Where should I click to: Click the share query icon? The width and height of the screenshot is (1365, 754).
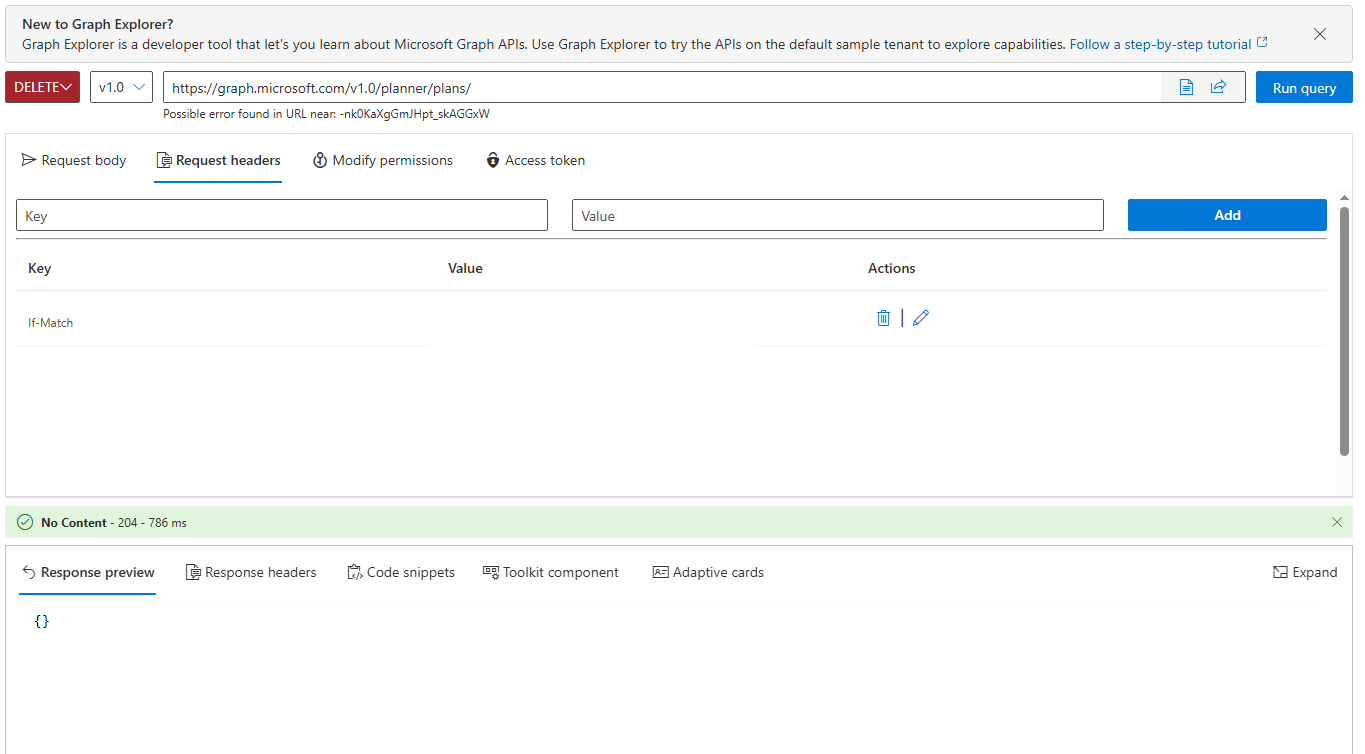tap(1218, 87)
